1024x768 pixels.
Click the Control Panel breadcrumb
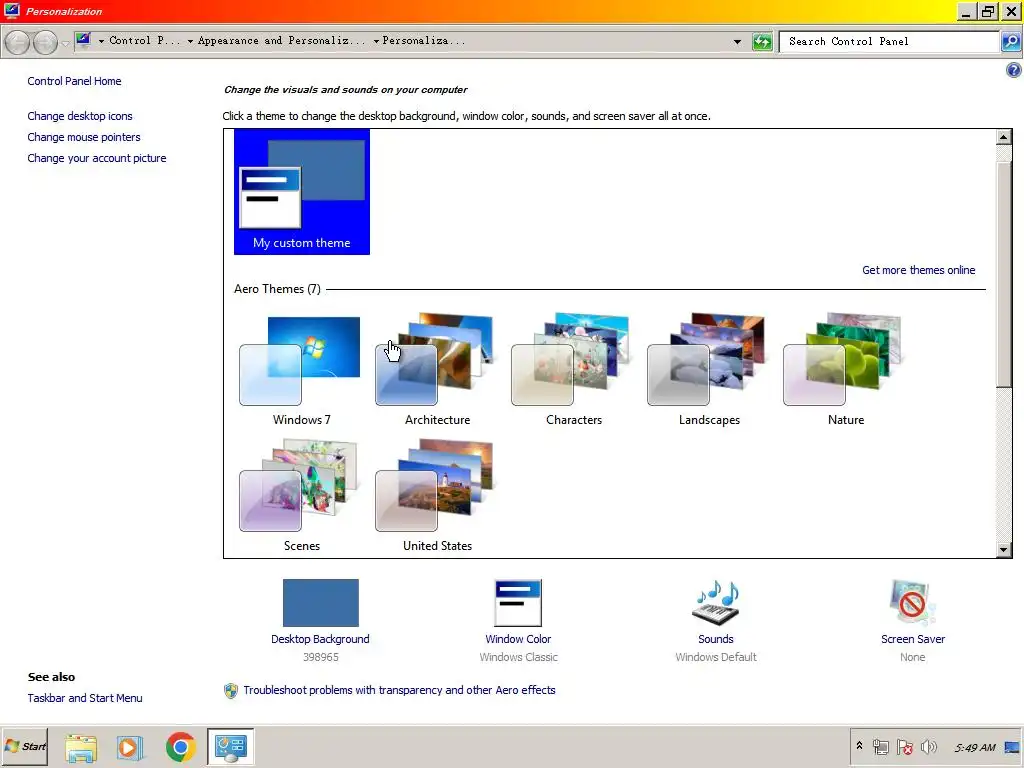point(144,40)
